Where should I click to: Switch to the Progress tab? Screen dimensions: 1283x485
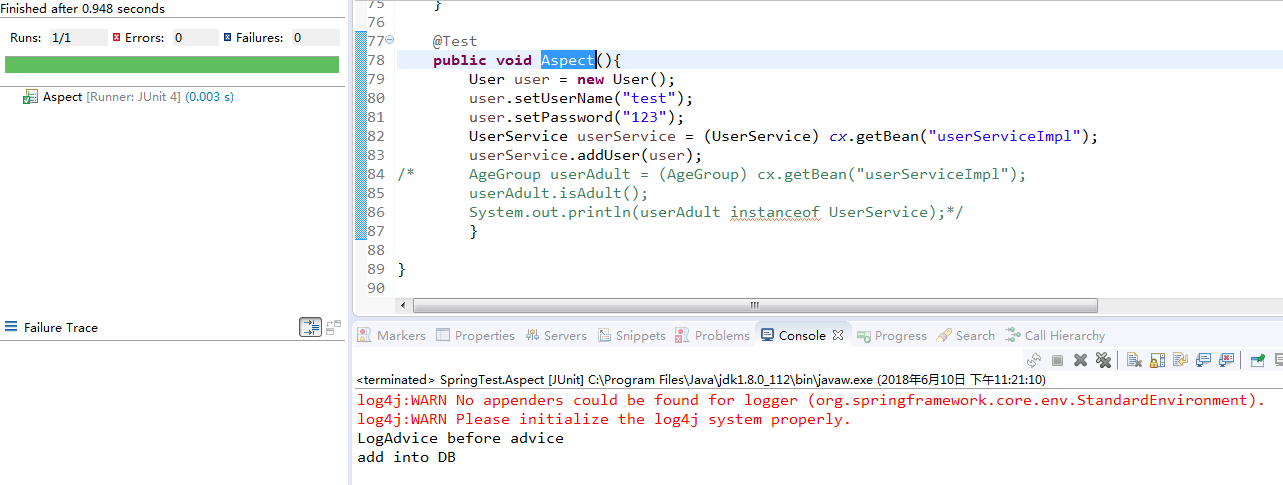[891, 336]
